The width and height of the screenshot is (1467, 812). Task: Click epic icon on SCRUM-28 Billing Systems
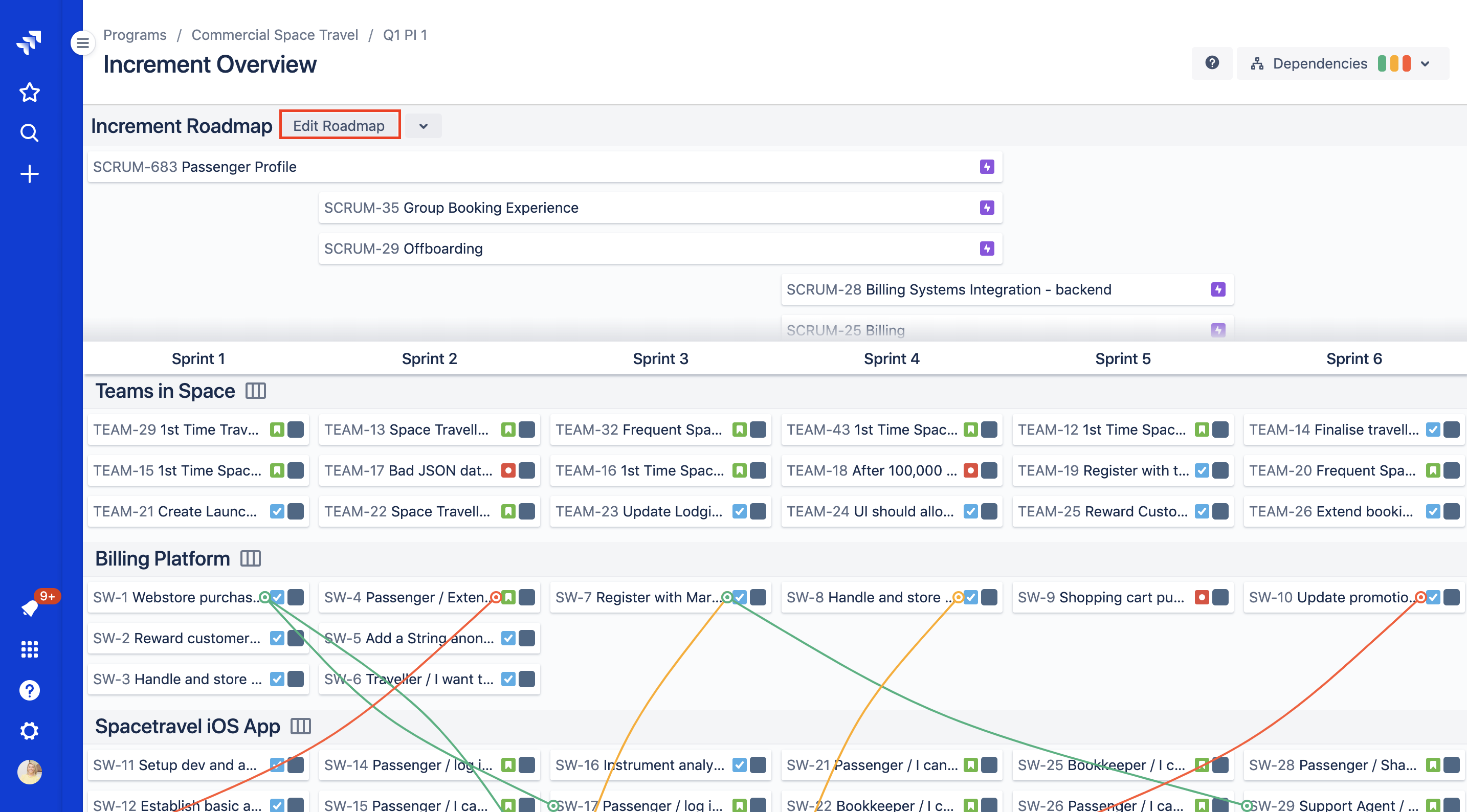pyautogui.click(x=1218, y=290)
